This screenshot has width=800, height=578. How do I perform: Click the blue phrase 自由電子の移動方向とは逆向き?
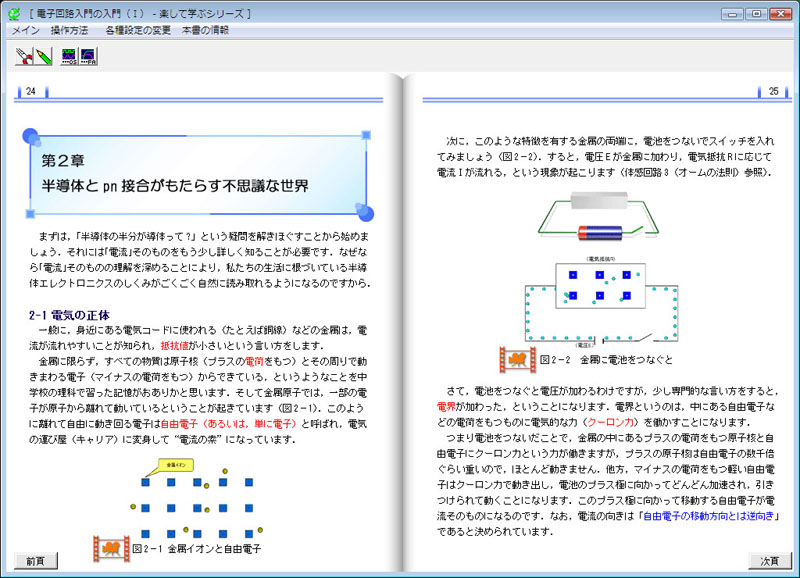[x=708, y=516]
